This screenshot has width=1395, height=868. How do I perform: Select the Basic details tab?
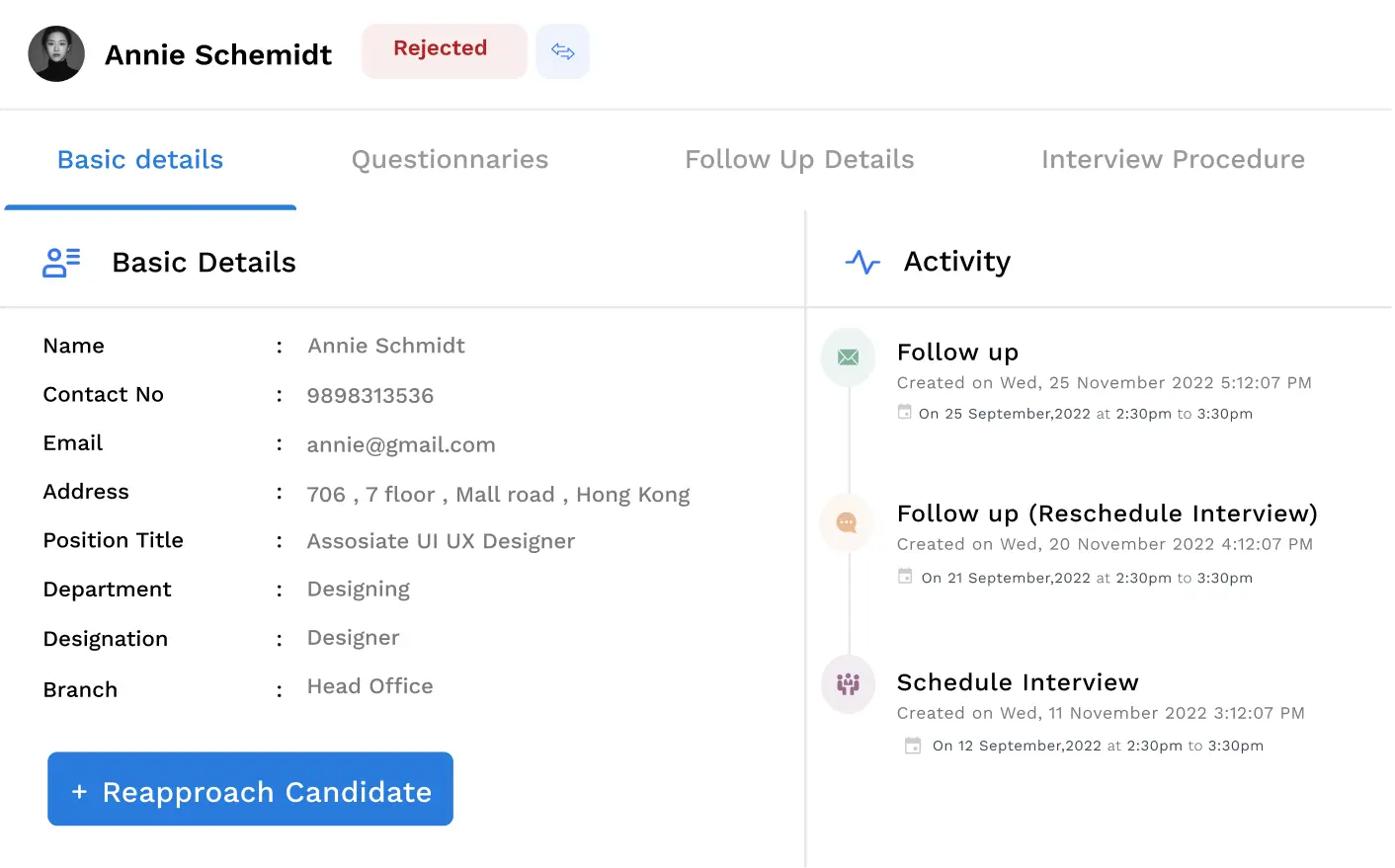[140, 160]
